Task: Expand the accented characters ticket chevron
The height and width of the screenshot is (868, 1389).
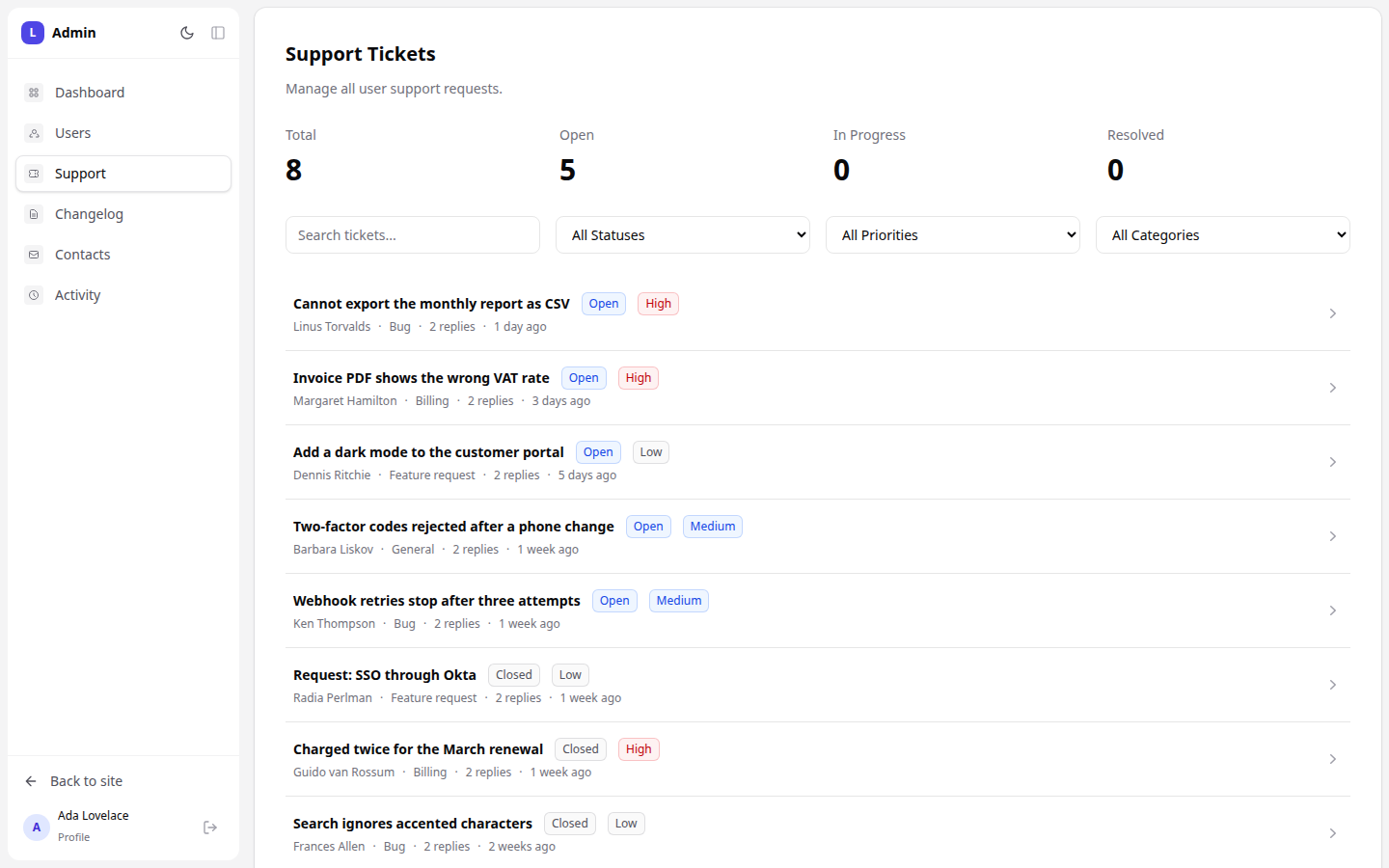Action: pos(1333,833)
